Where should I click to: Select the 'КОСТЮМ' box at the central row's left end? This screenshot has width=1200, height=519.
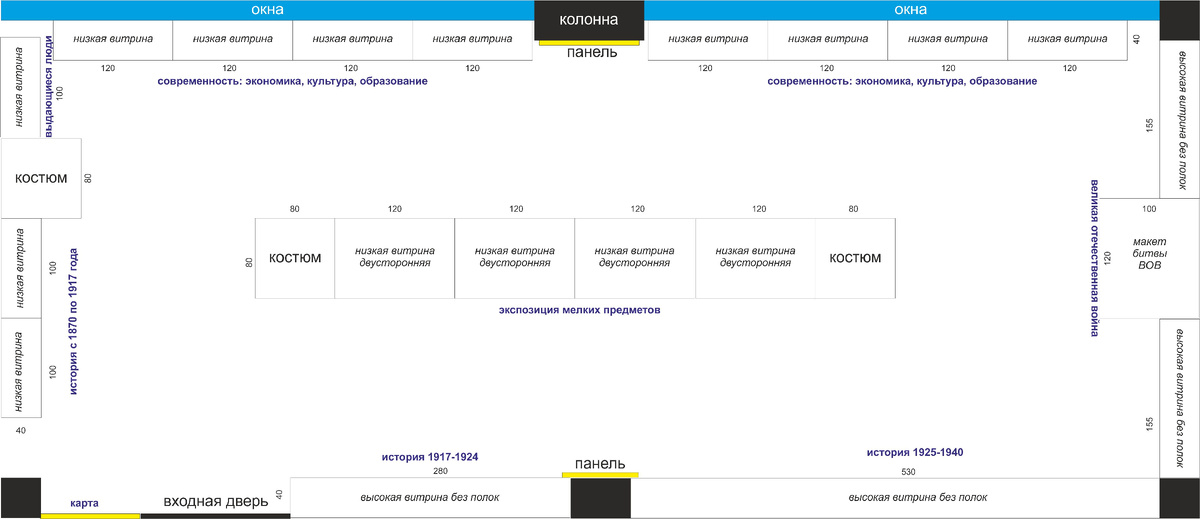coord(295,258)
